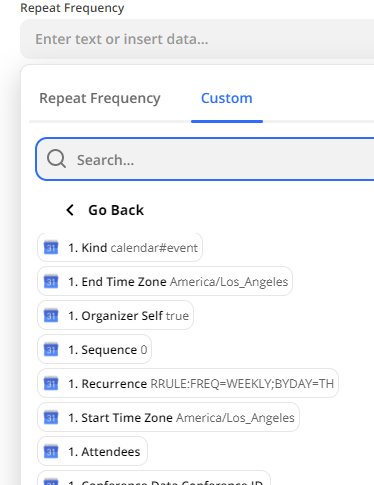Click the calendar icon next to End Time Zone
This screenshot has width=374, height=485.
[x=51, y=282]
